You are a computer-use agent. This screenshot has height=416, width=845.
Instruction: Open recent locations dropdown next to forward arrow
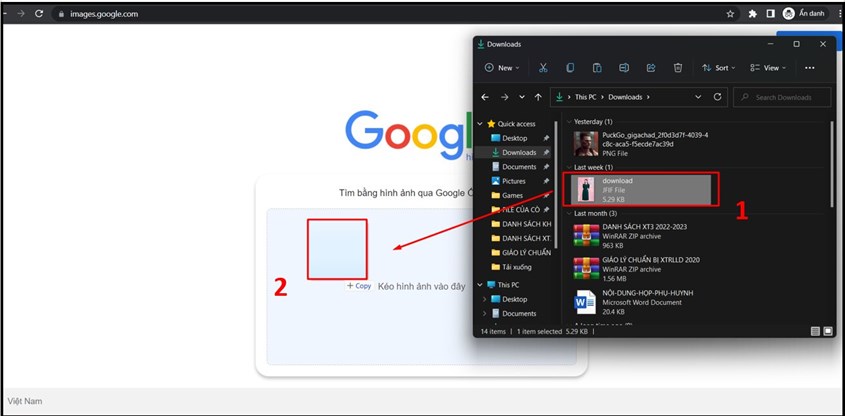click(522, 97)
